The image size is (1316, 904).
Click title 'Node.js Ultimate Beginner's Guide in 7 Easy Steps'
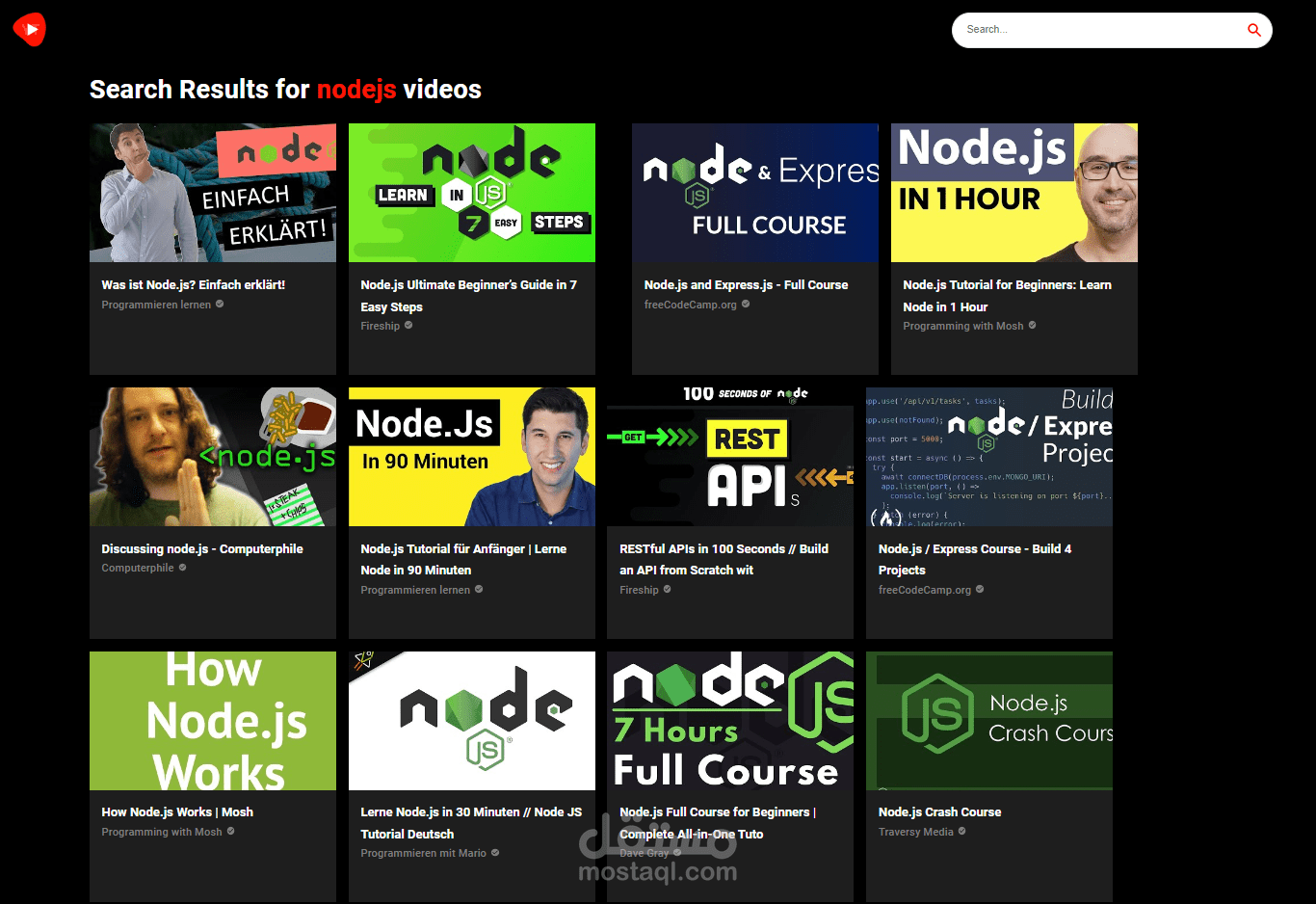point(469,296)
